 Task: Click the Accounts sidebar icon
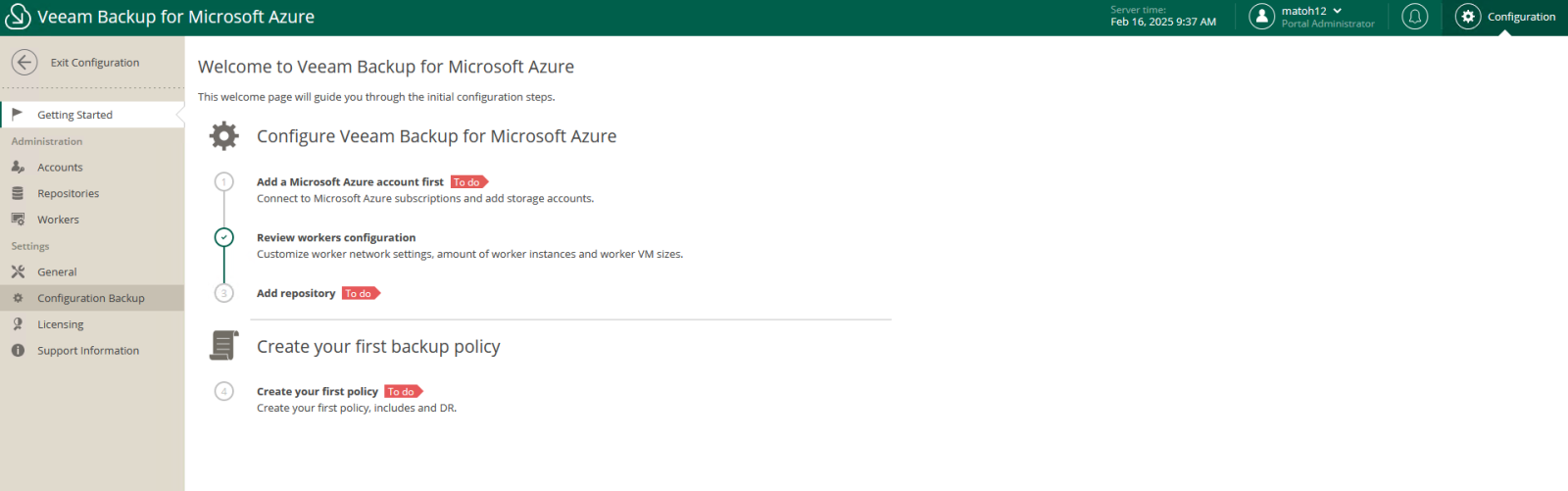coord(18,168)
